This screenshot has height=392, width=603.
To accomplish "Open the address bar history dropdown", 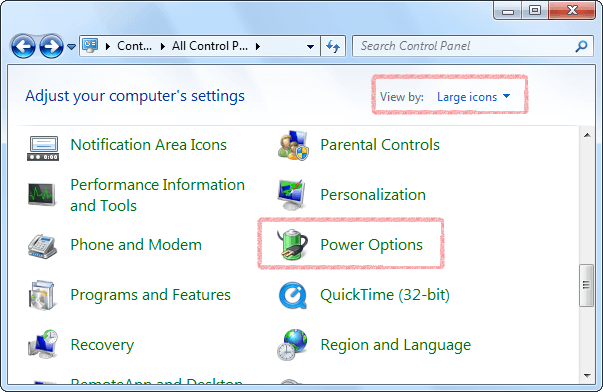I will [310, 47].
